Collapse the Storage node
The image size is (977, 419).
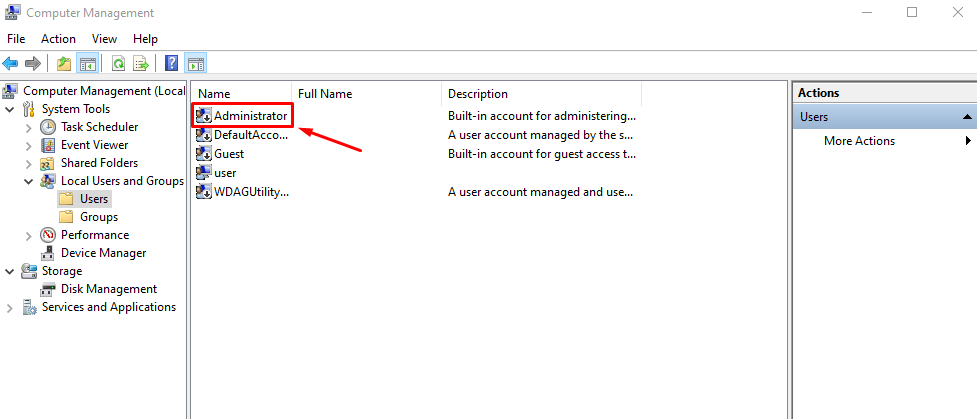pyautogui.click(x=9, y=271)
